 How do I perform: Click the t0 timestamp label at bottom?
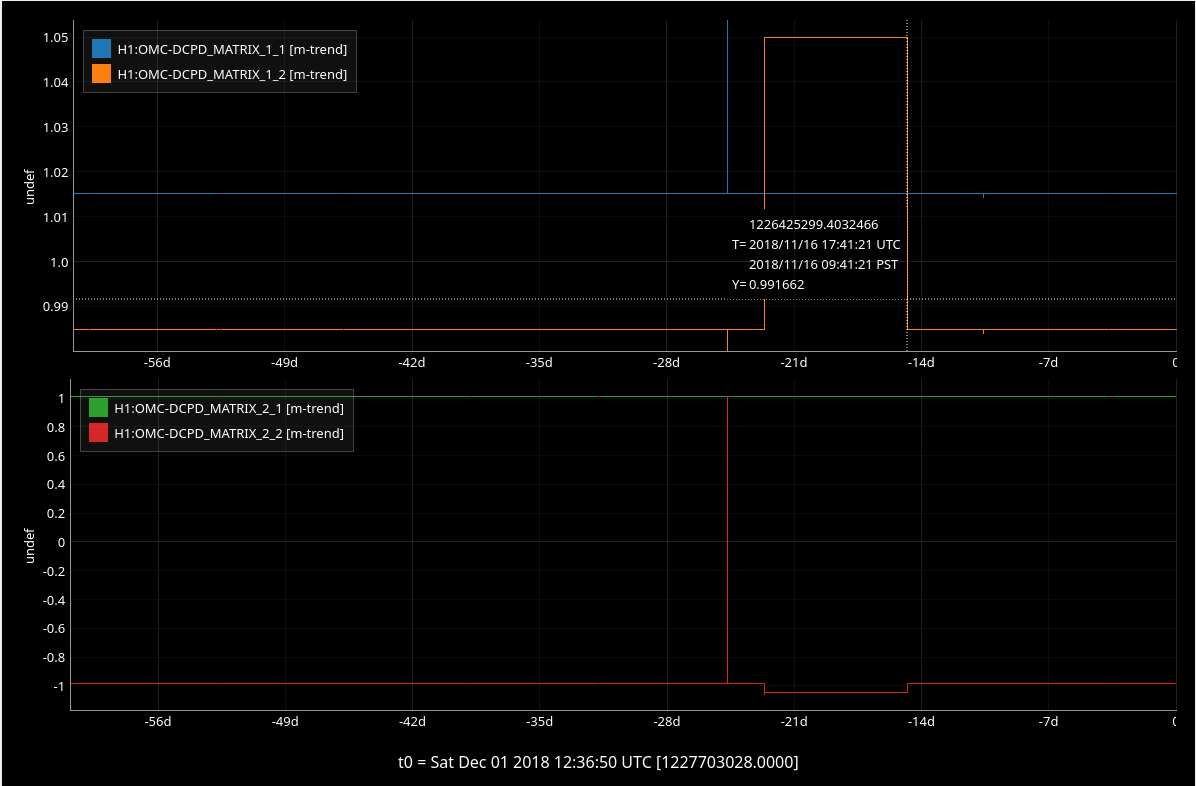598,762
